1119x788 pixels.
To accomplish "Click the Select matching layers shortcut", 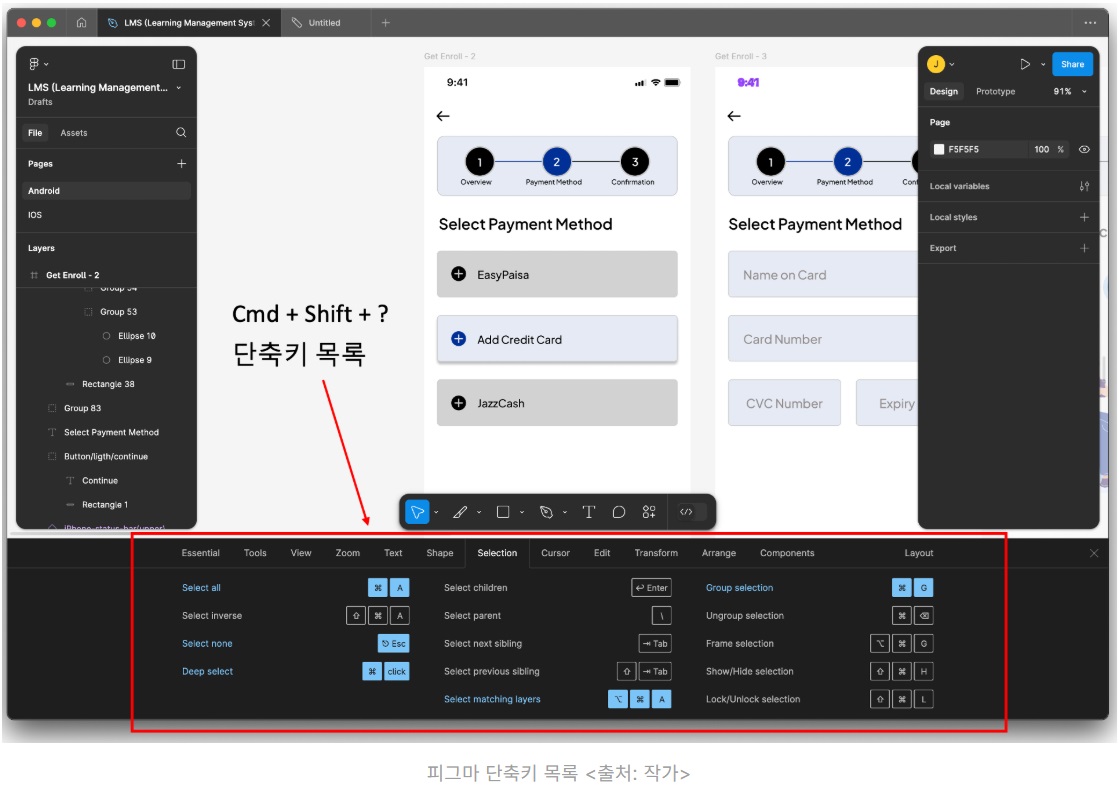I will point(492,699).
